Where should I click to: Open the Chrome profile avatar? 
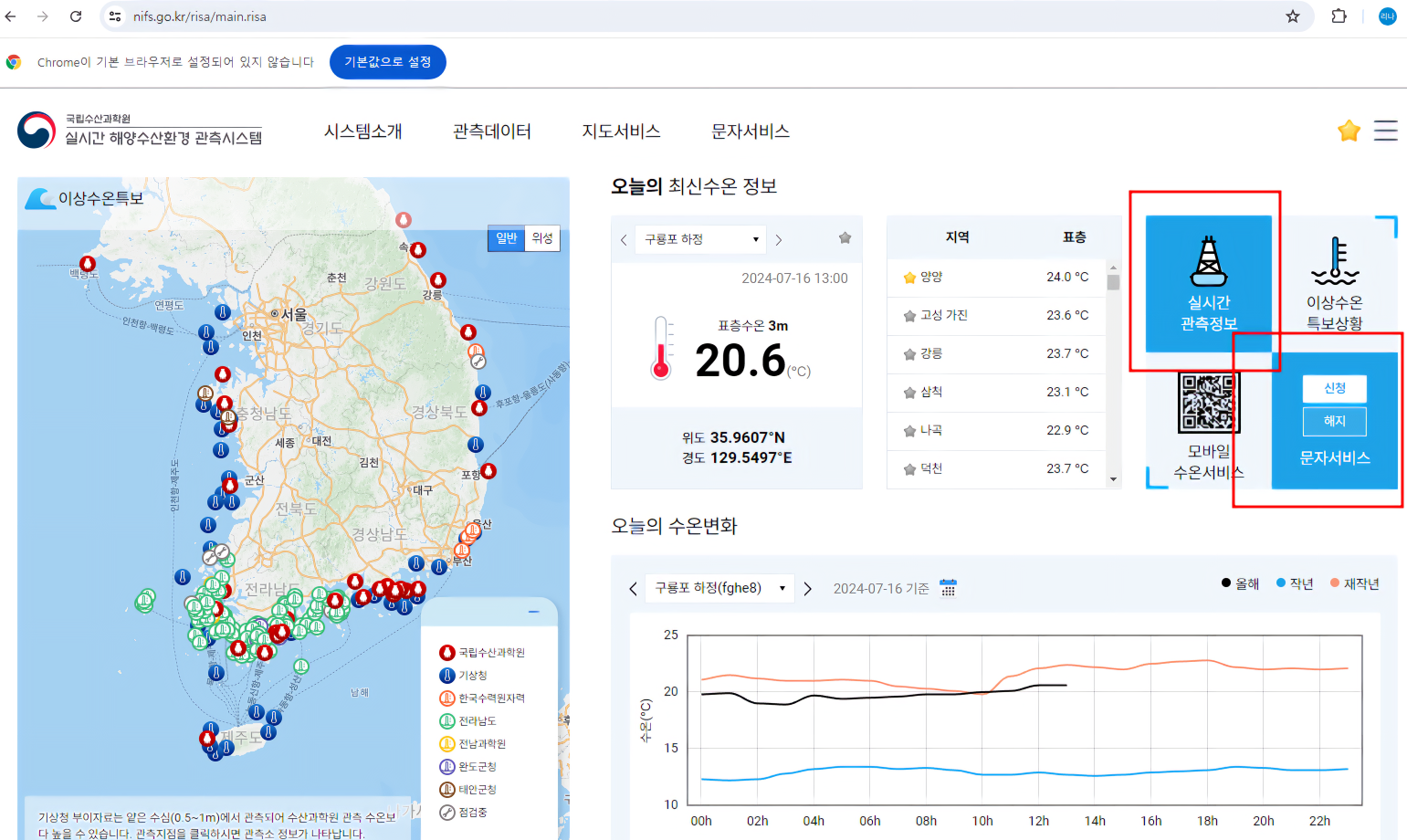click(1387, 16)
